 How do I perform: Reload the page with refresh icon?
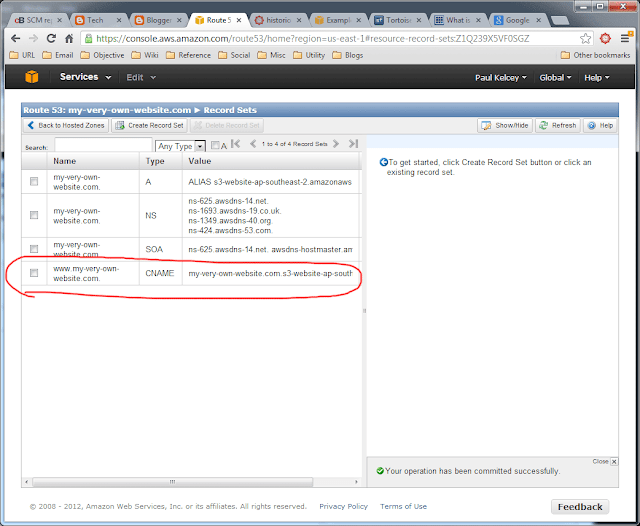tap(51, 38)
